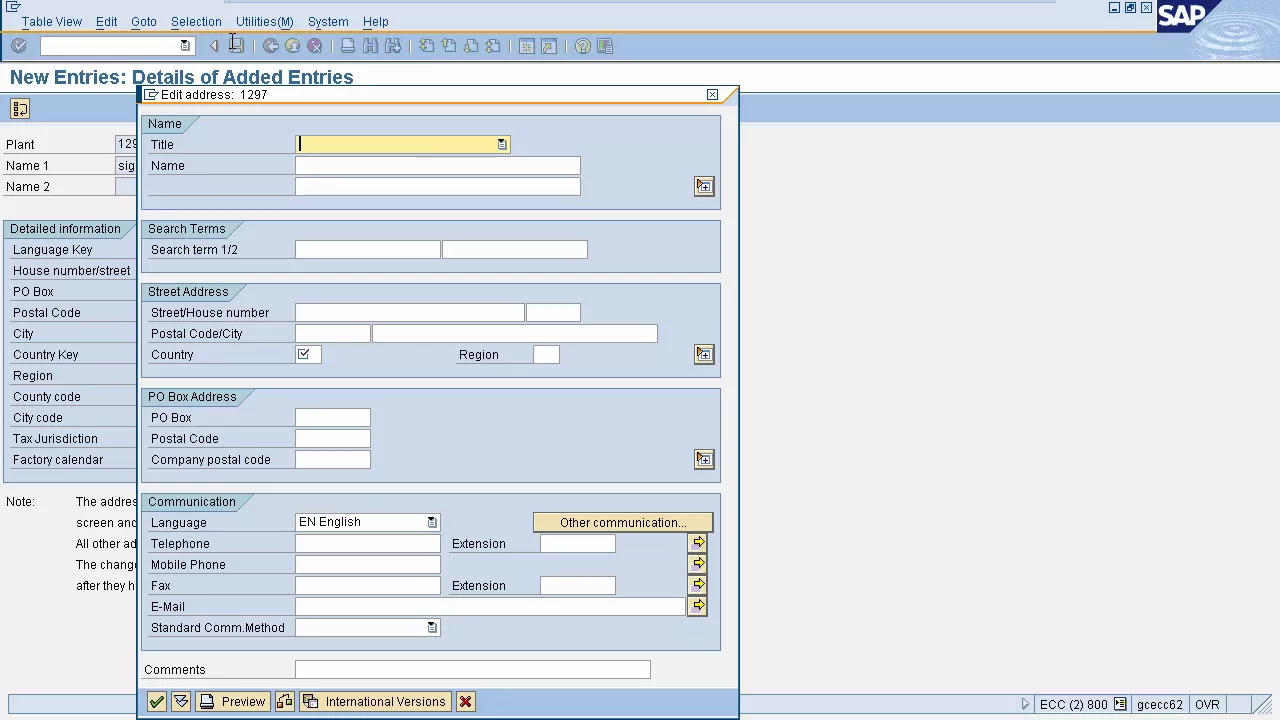The width and height of the screenshot is (1280, 720).
Task: Expand more fields in the PO Box Address section
Action: click(704, 459)
